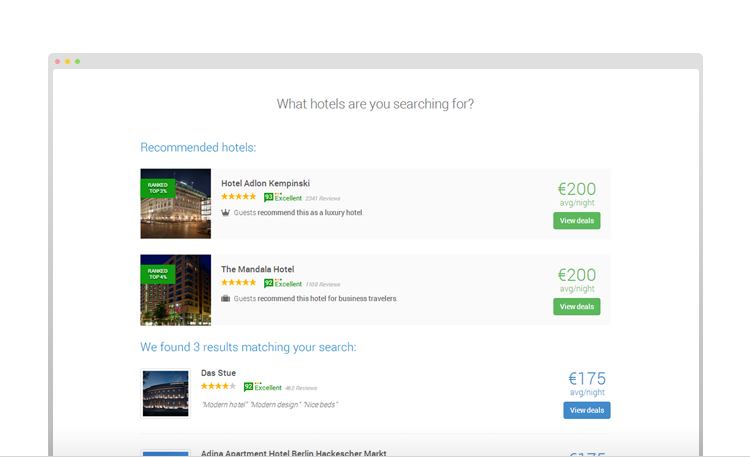The image size is (750, 457).
Task: Click the five-star rating of The Mandala Hotel
Action: [x=239, y=282]
